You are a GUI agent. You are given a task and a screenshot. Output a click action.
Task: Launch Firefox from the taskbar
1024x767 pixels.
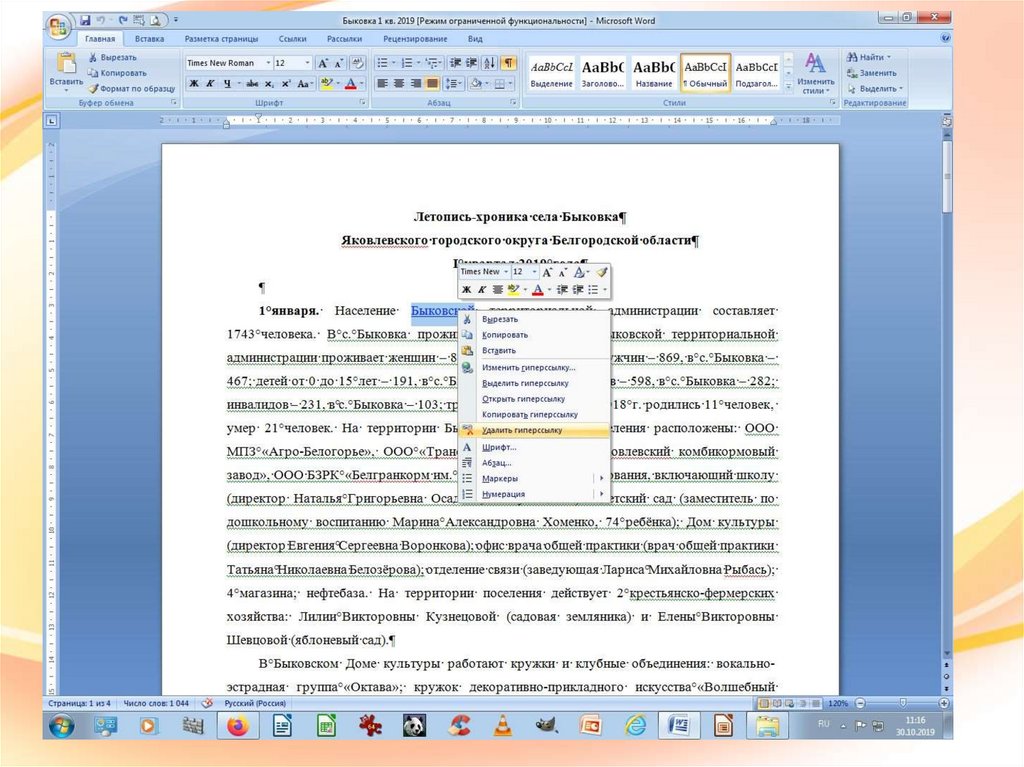tap(237, 725)
